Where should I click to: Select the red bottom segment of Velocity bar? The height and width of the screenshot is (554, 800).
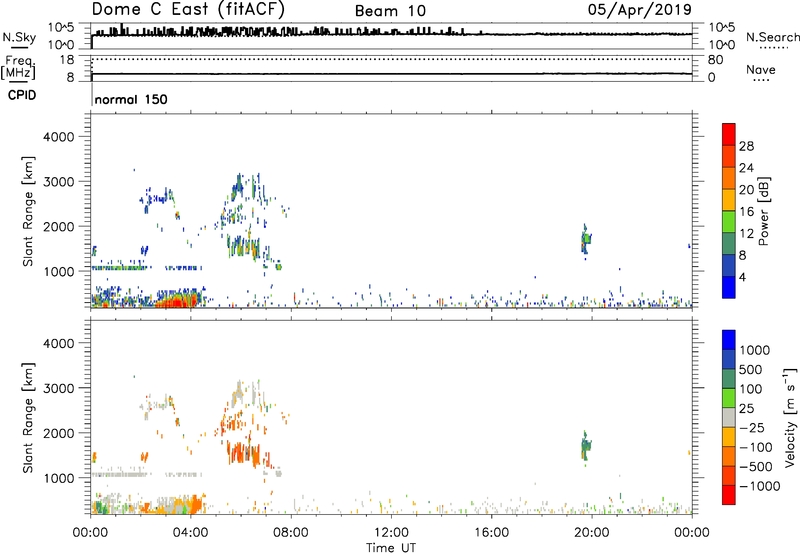coord(729,495)
